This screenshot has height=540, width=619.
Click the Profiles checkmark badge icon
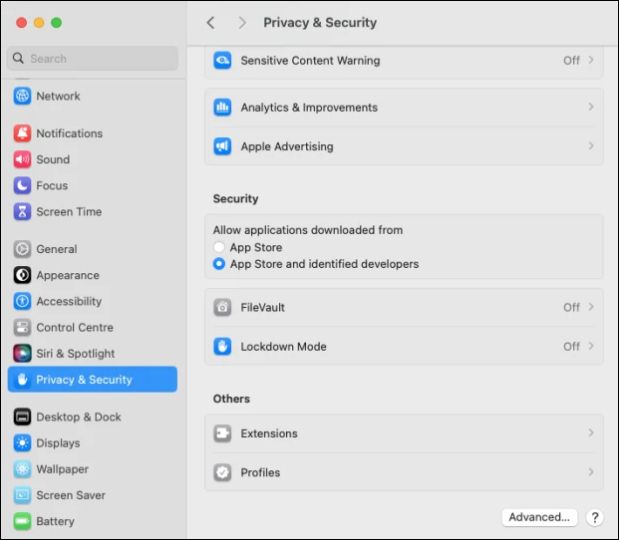pos(222,473)
